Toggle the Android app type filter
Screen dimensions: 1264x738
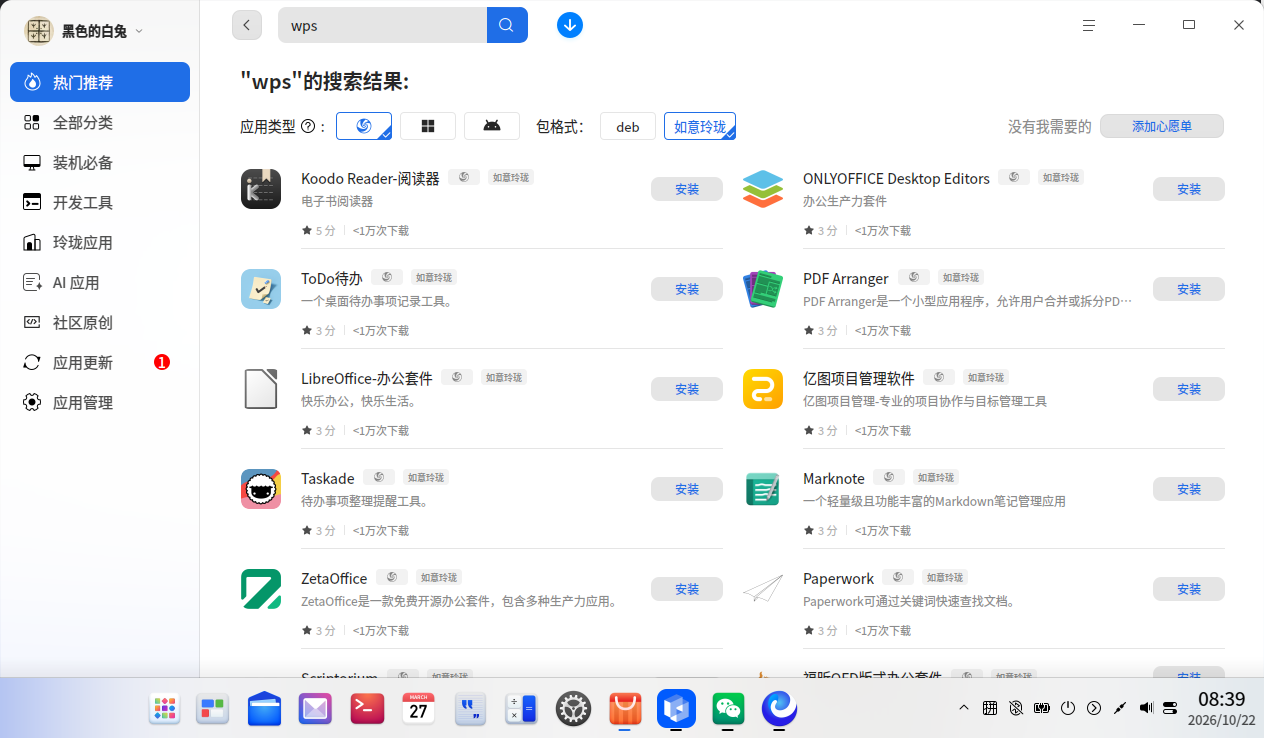coord(492,126)
